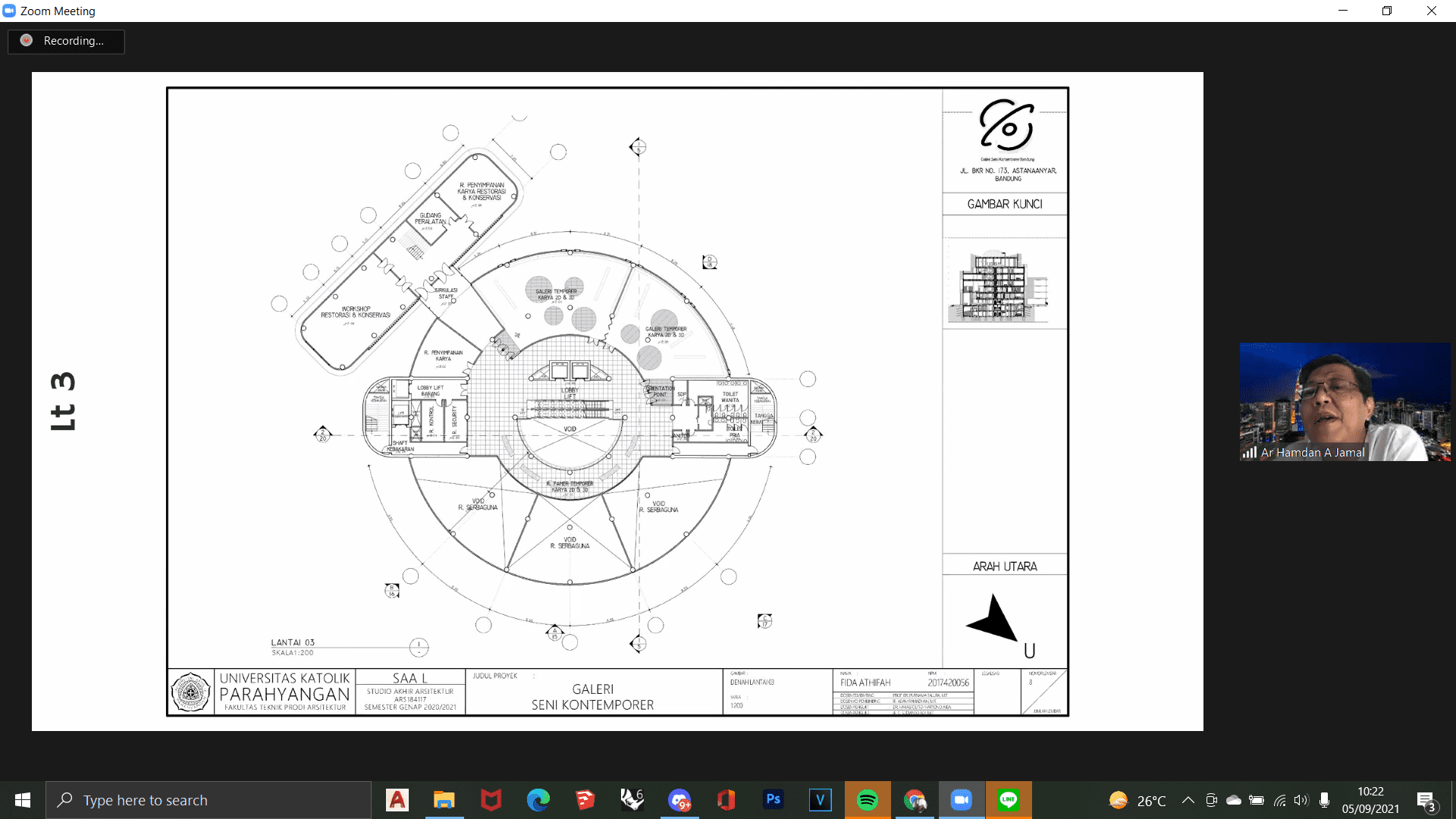Open AutoCAD from the taskbar
Viewport: 1456px width, 819px height.
pos(397,800)
